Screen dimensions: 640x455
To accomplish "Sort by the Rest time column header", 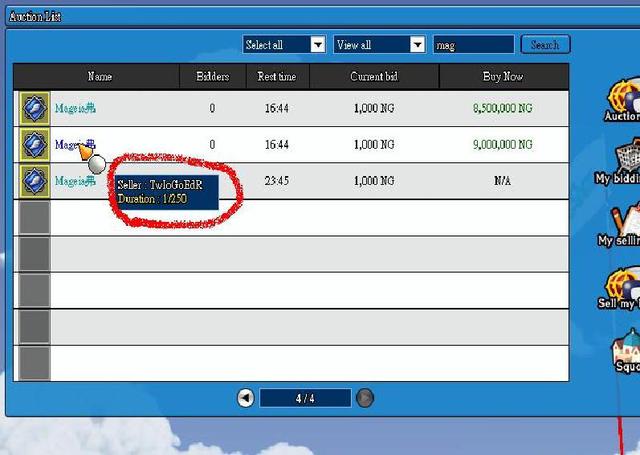I will [277, 77].
